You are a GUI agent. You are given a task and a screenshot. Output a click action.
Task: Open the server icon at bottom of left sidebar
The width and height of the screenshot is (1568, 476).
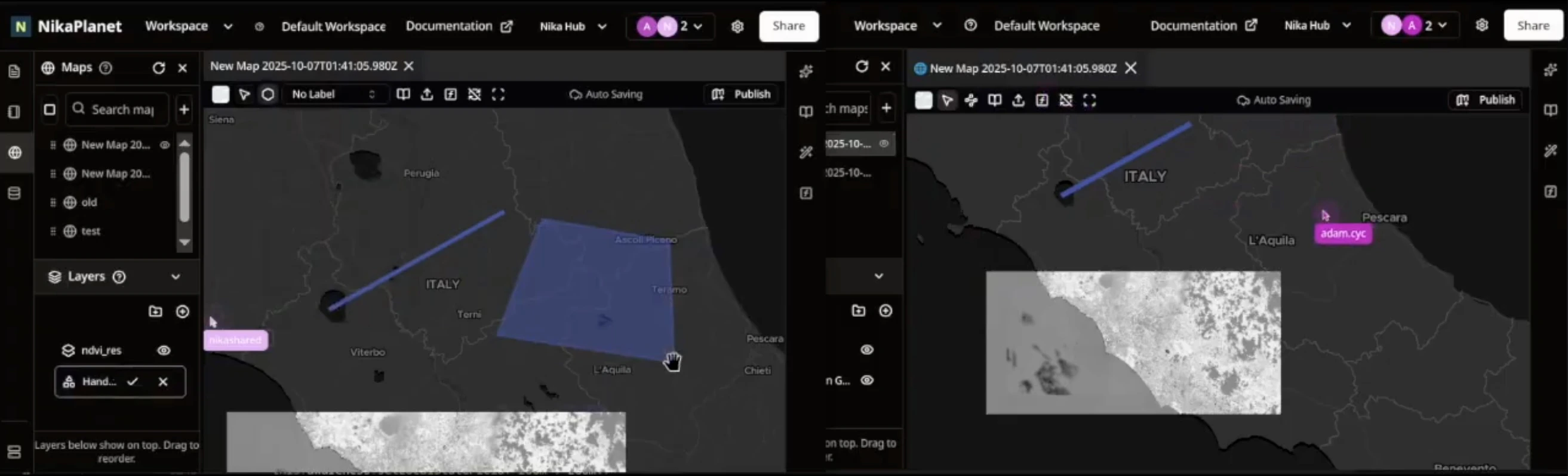(14, 452)
